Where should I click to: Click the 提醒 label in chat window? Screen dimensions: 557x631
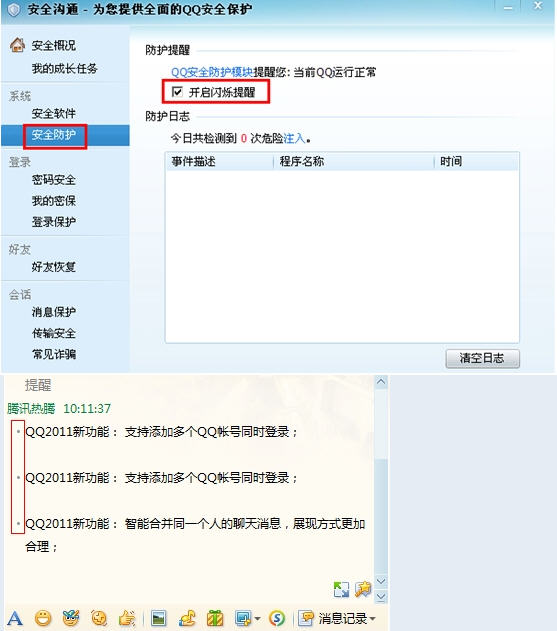38,385
